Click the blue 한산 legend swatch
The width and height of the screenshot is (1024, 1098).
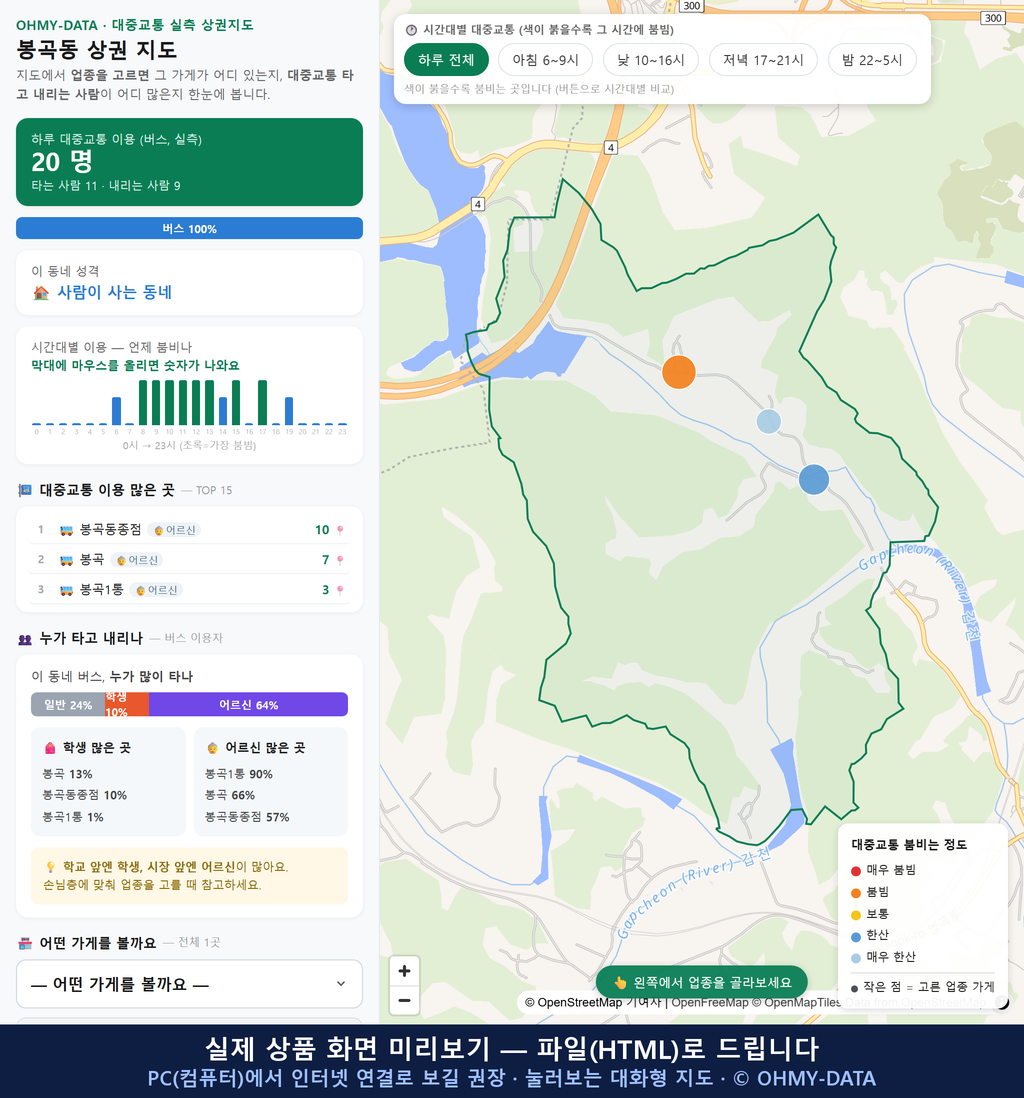[x=855, y=936]
